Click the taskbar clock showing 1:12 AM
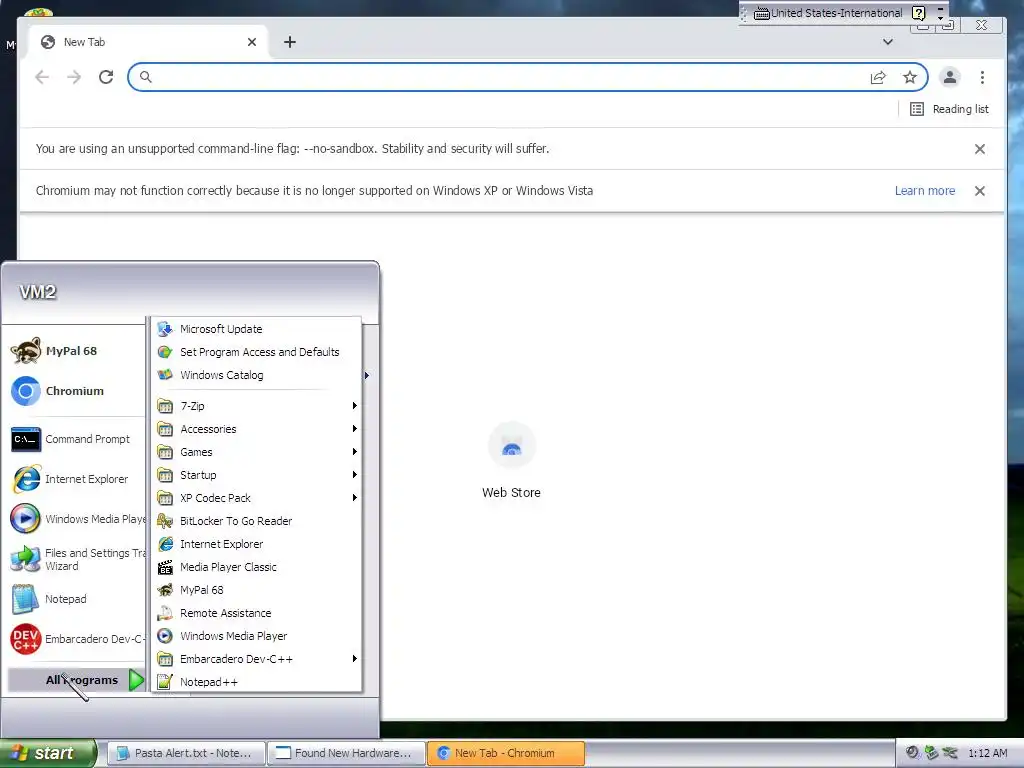Screen dimensions: 1024x768 pos(987,753)
